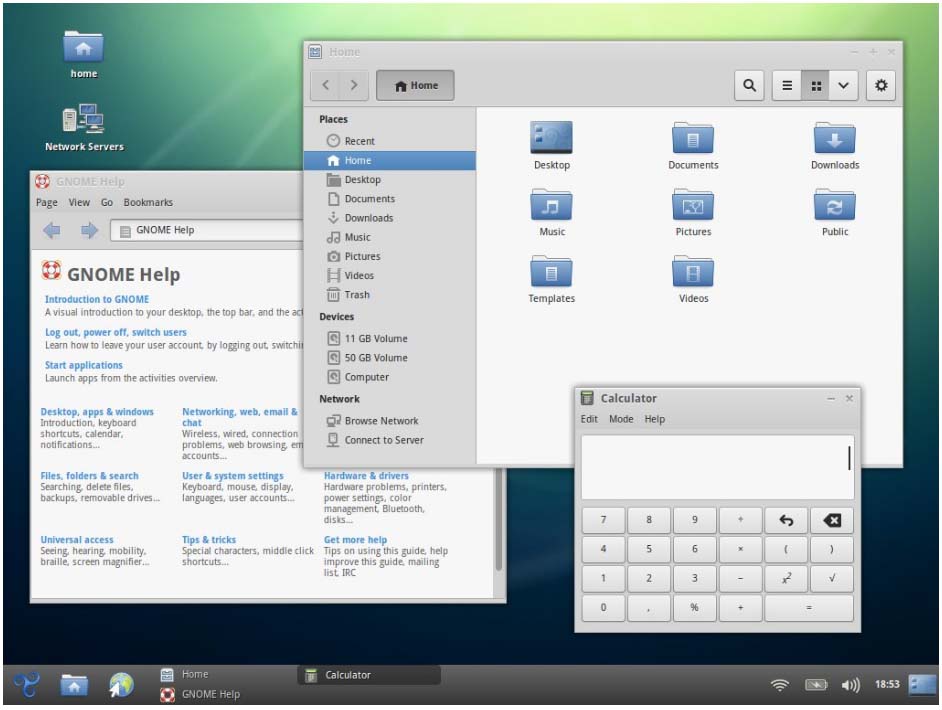Go forward in Files window
This screenshot has width=942, height=710.
click(x=354, y=85)
